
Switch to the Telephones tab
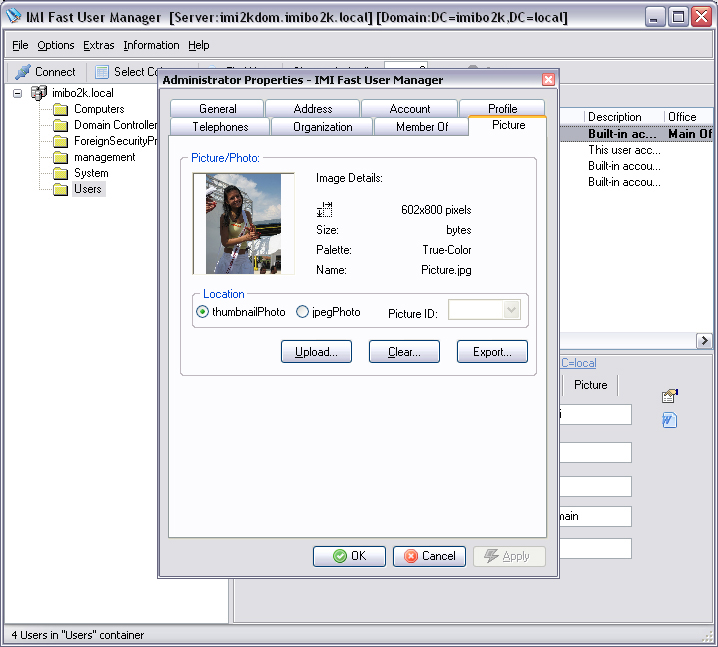220,127
